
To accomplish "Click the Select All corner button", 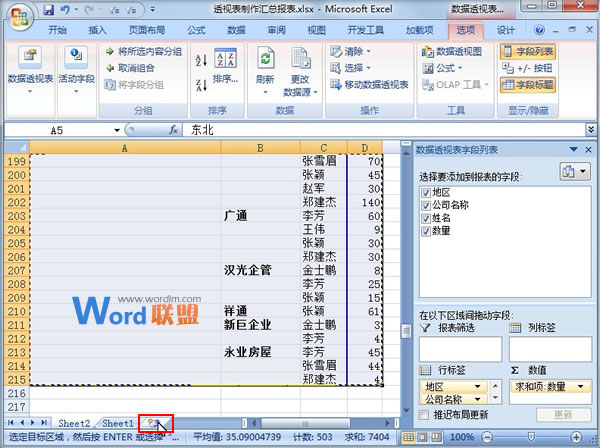I will coord(17,148).
